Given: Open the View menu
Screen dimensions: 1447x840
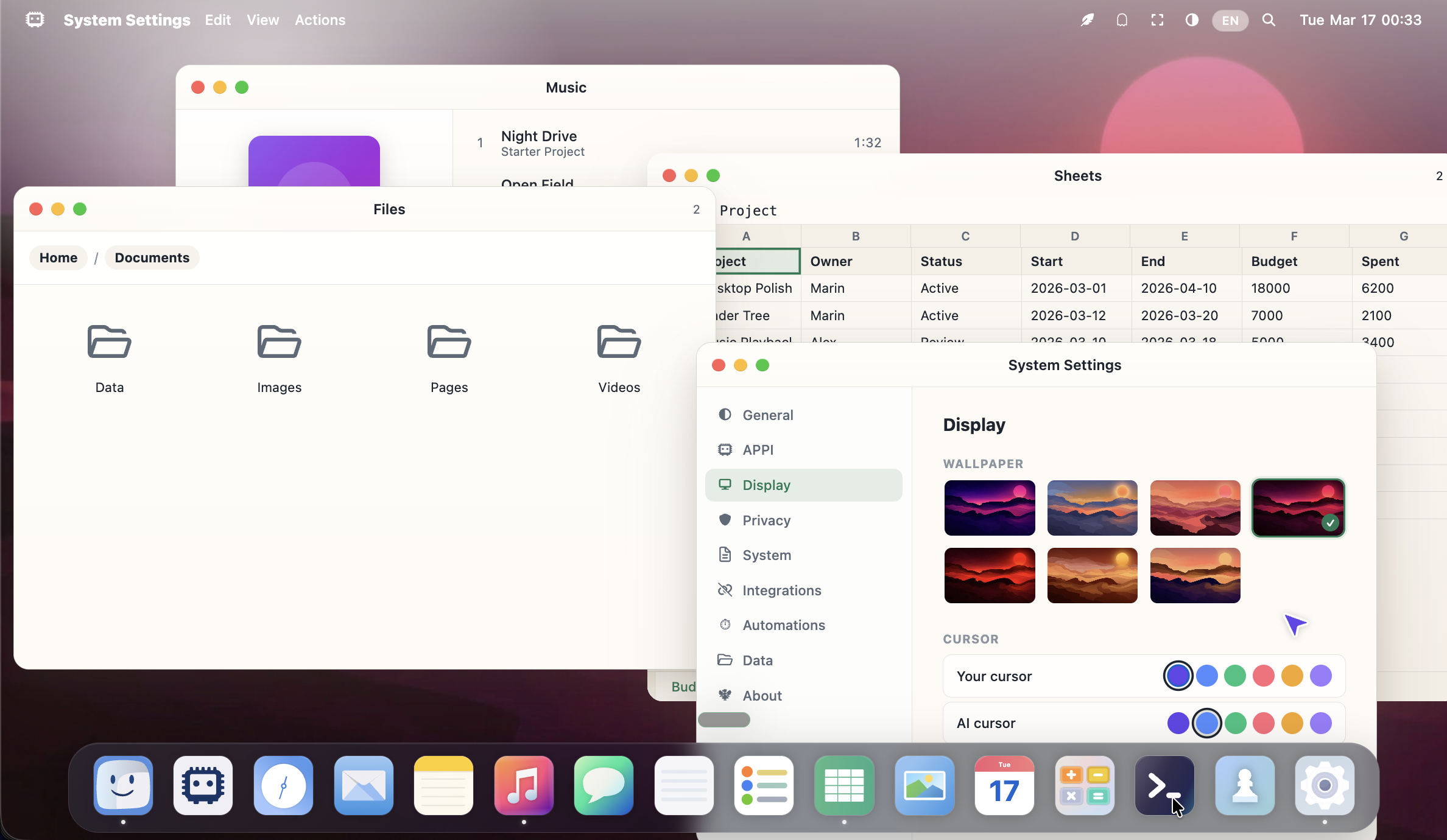Looking at the screenshot, I should click(x=262, y=20).
